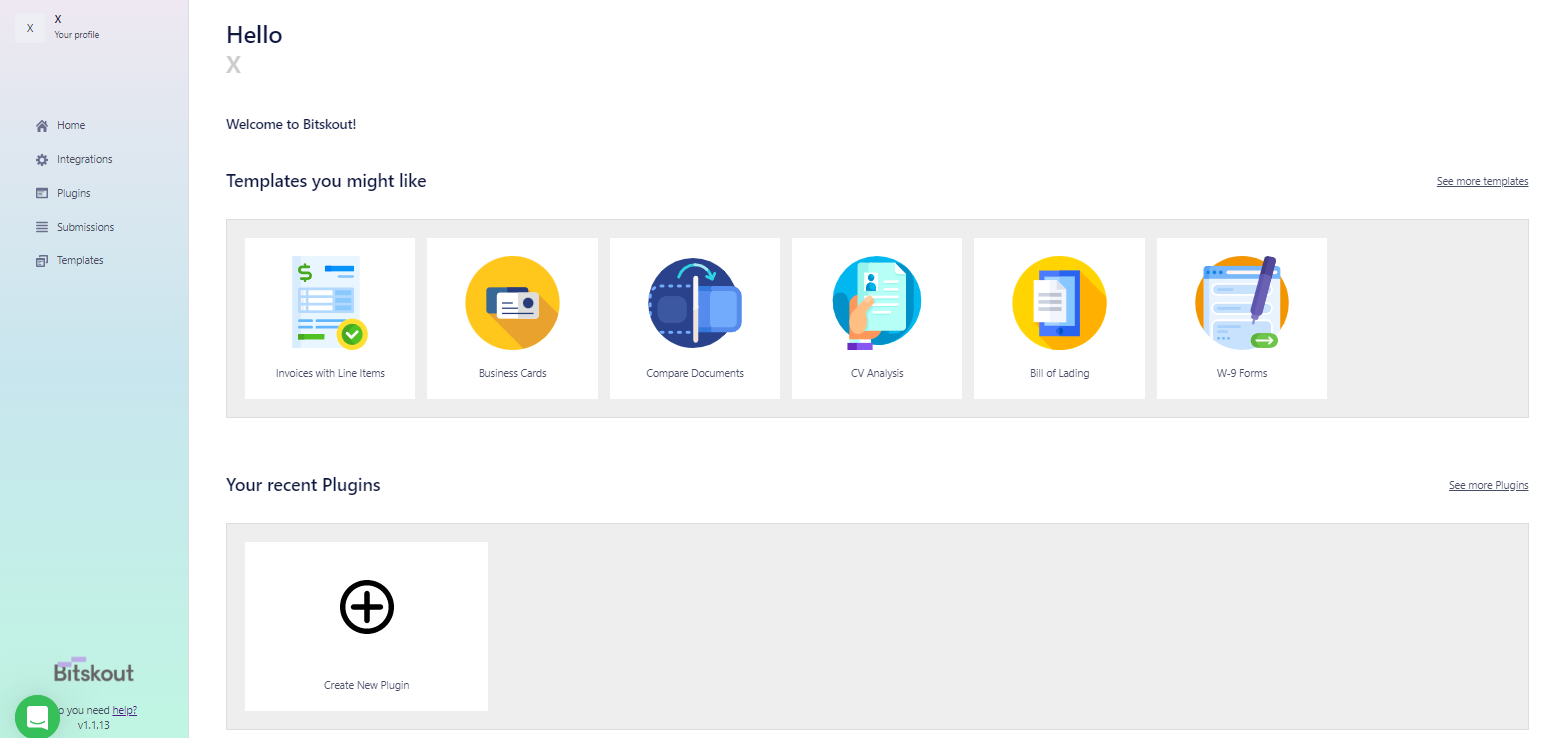Click the Compare Documents illustration
Image resolution: width=1551 pixels, height=738 pixels.
click(x=695, y=303)
